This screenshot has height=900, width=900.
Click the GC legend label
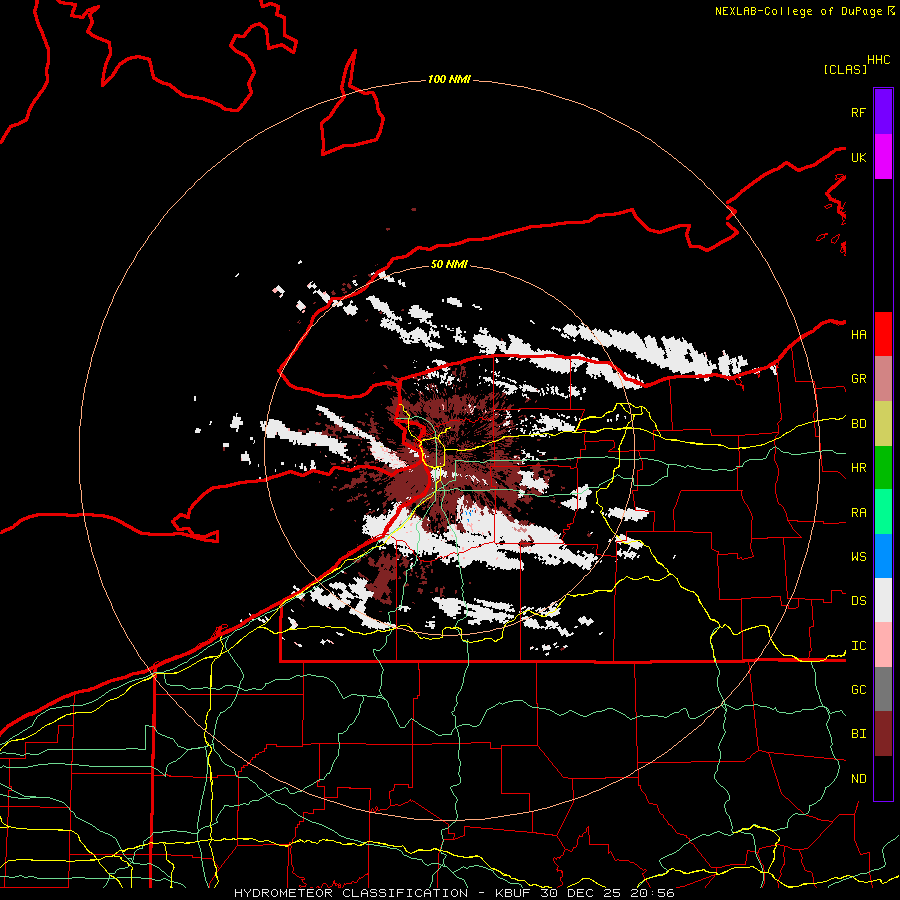coord(858,689)
